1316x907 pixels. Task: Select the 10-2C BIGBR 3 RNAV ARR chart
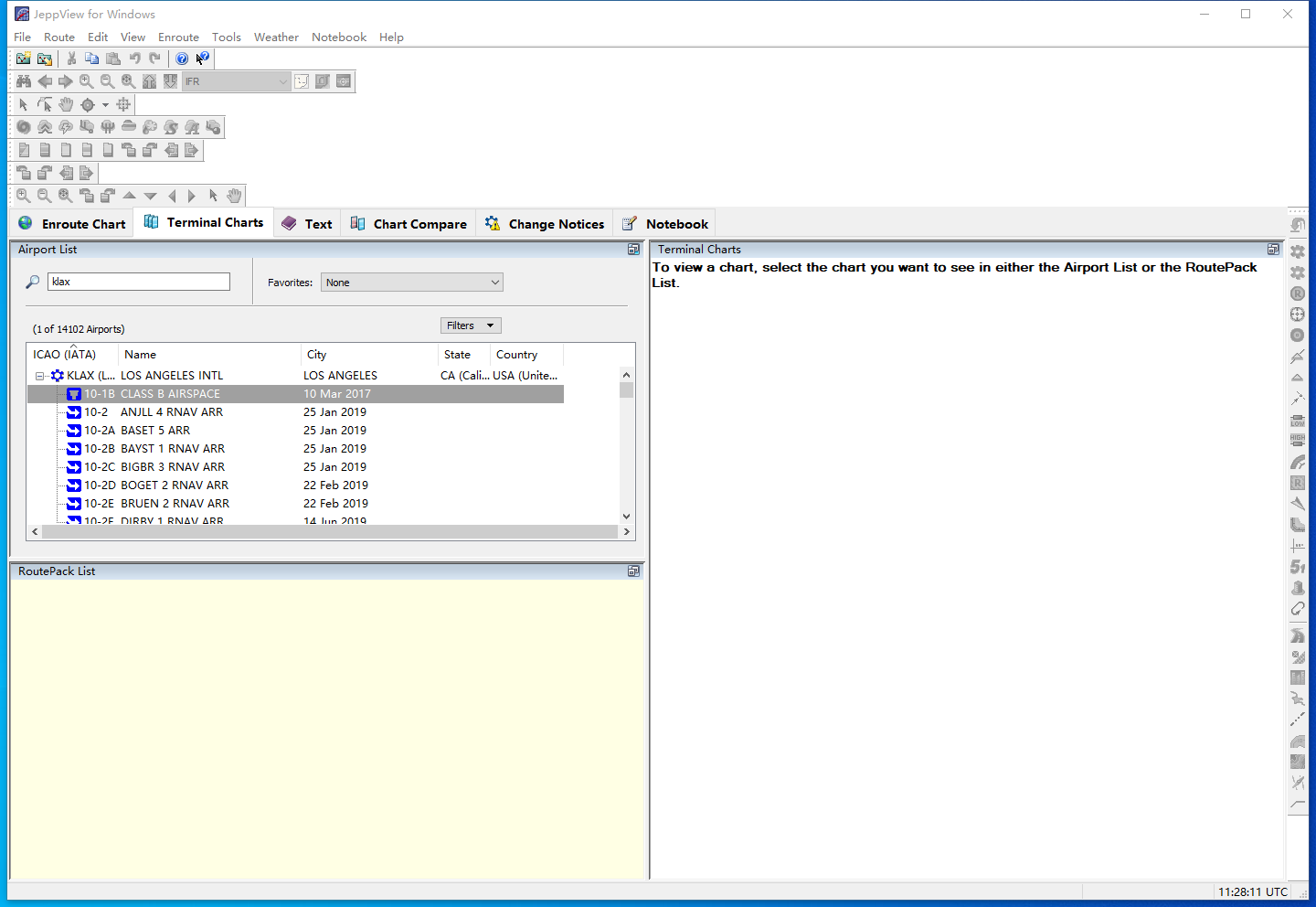tap(295, 467)
